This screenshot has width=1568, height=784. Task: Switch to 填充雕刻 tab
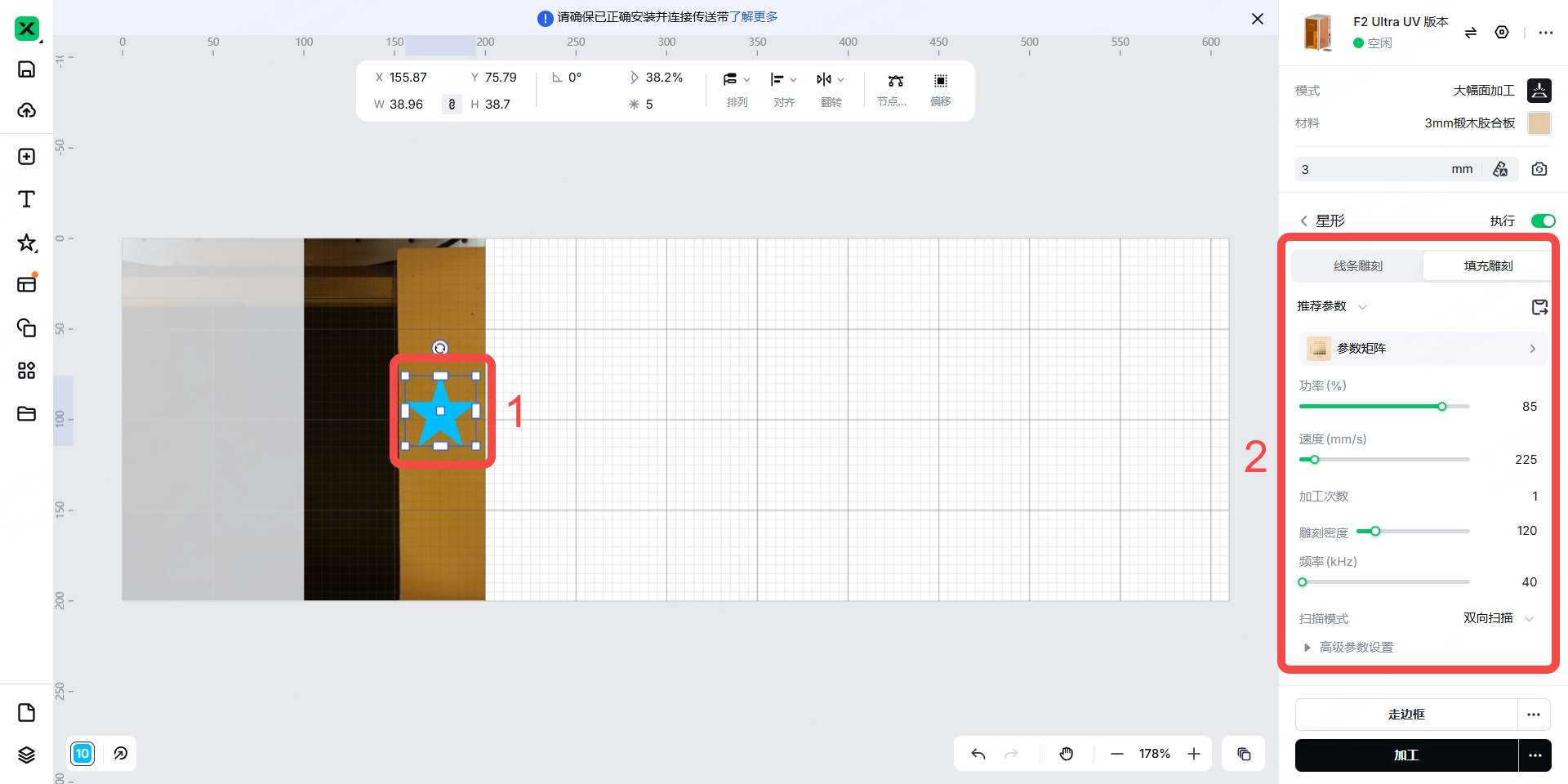pos(1487,266)
